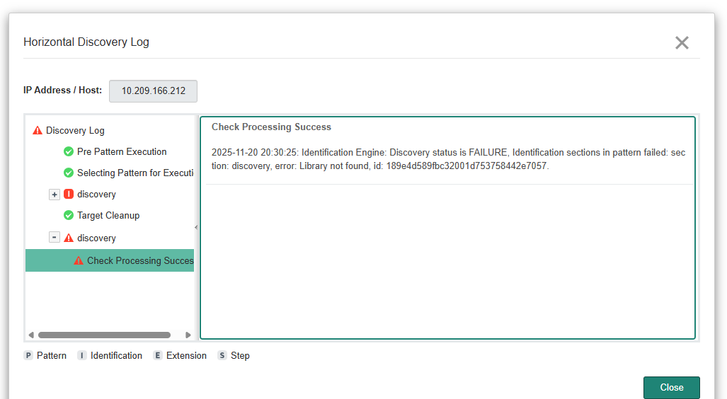This screenshot has width=727, height=399.
Task: Click the green check icon for Pre Pattern Execution
Action: pyautogui.click(x=69, y=152)
